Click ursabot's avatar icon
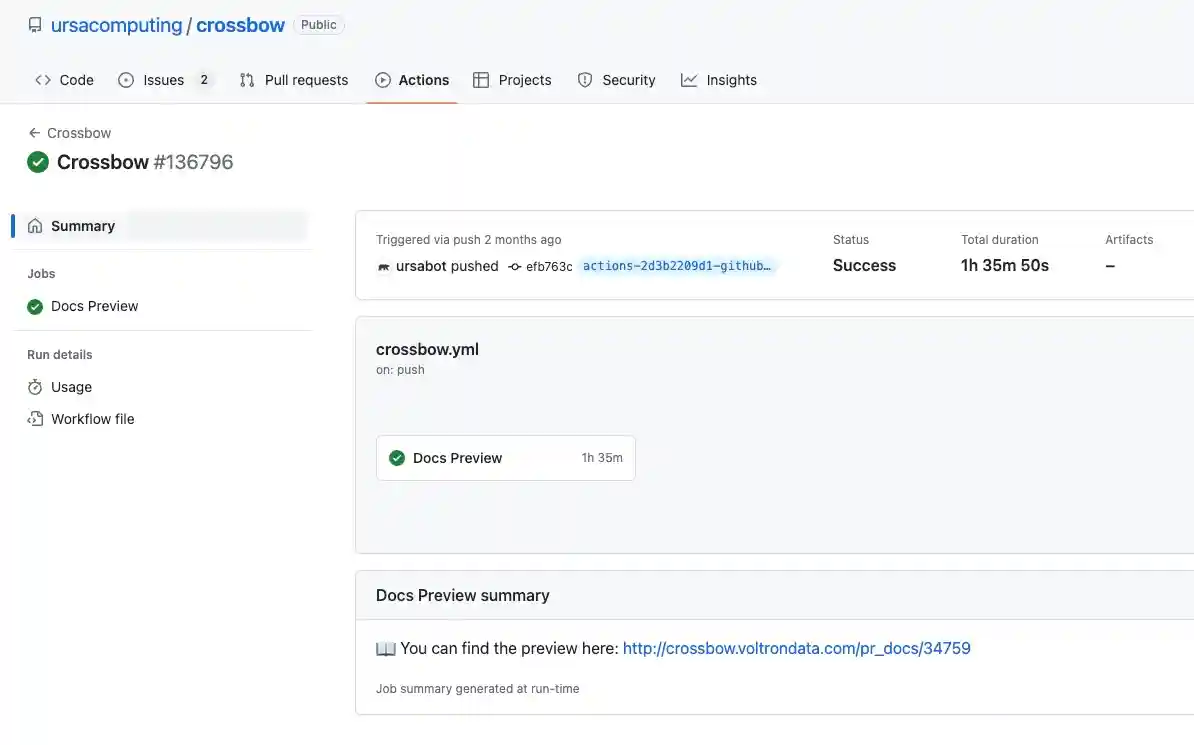The width and height of the screenshot is (1194, 745). [x=385, y=266]
